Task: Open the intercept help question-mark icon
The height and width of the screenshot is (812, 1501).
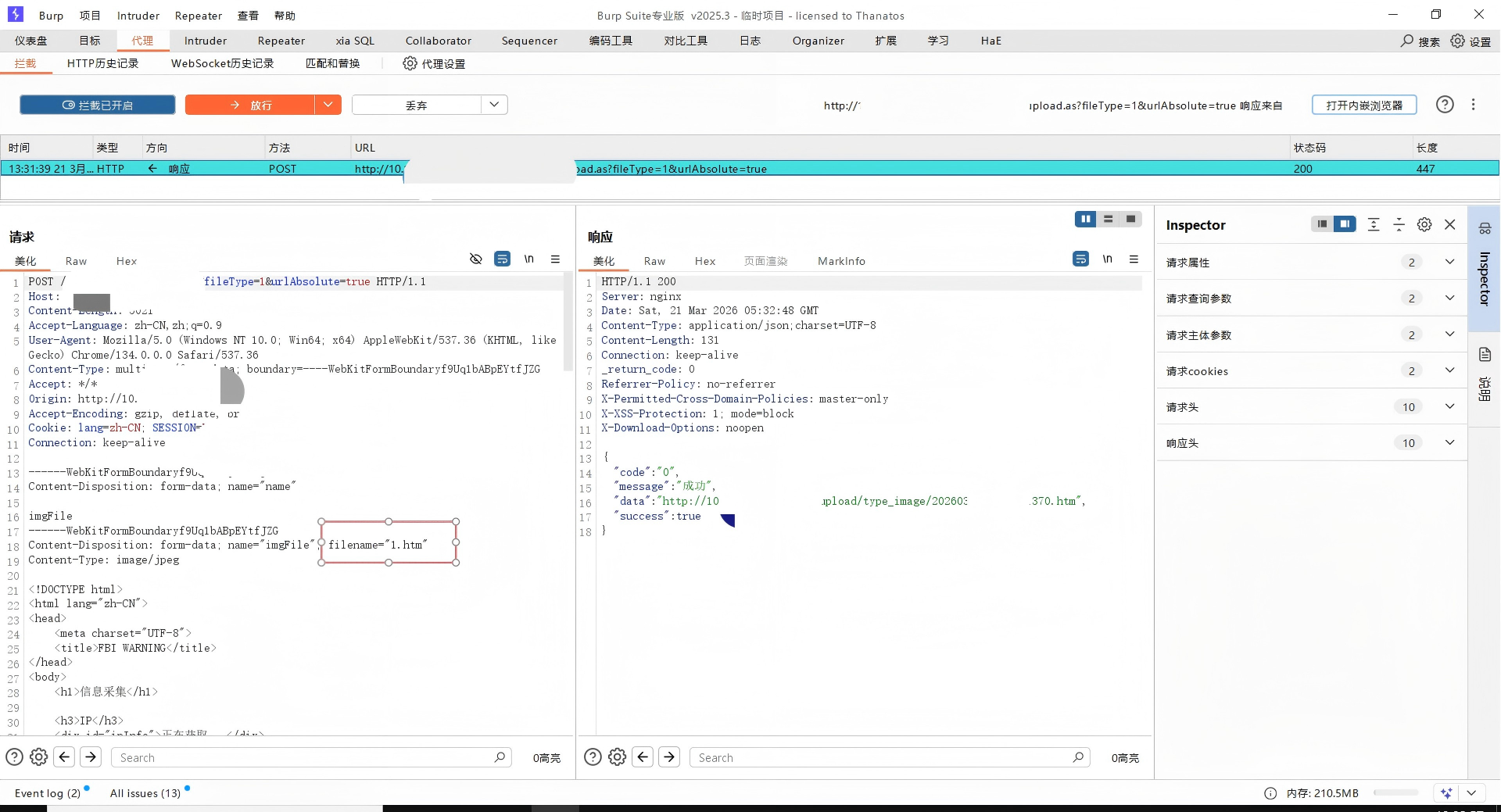Action: (x=1445, y=105)
